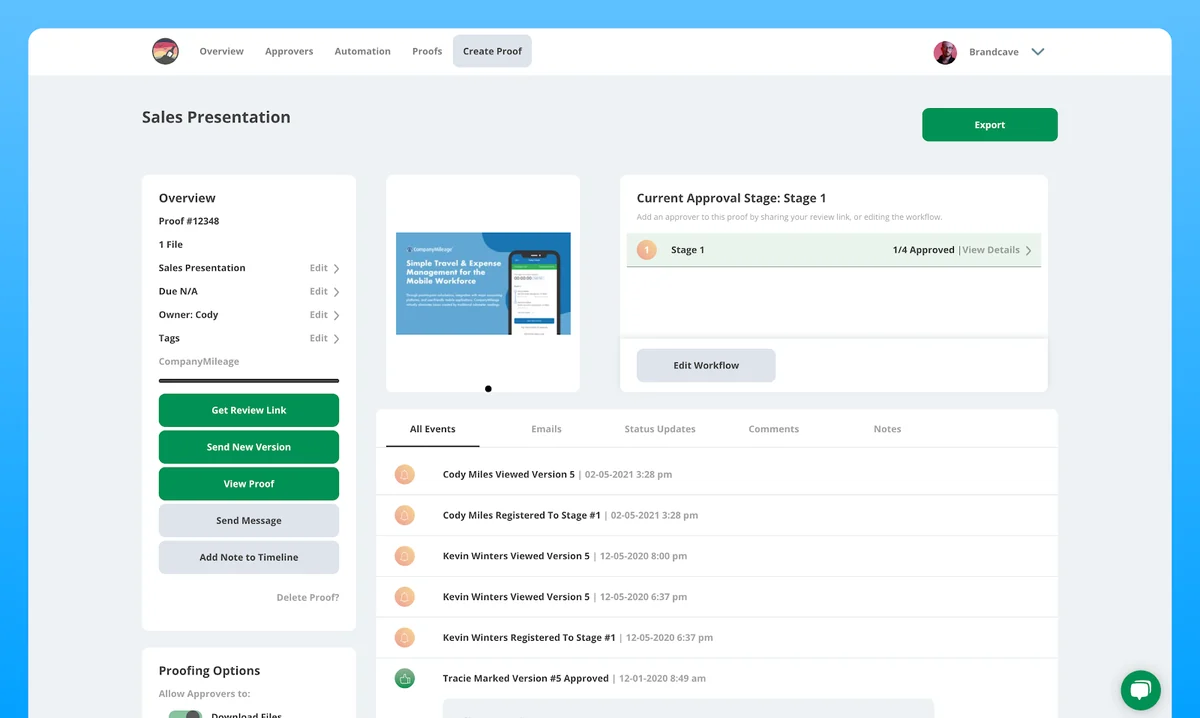Click the dark progress bar under CompanyMileage
The width and height of the screenshot is (1200, 718).
249,380
